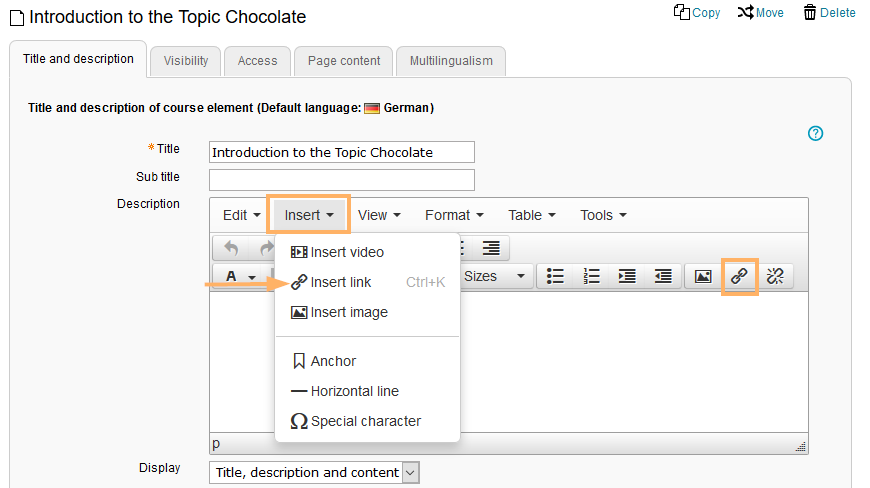Open the help question mark icon
This screenshot has height=488, width=870.
click(815, 133)
